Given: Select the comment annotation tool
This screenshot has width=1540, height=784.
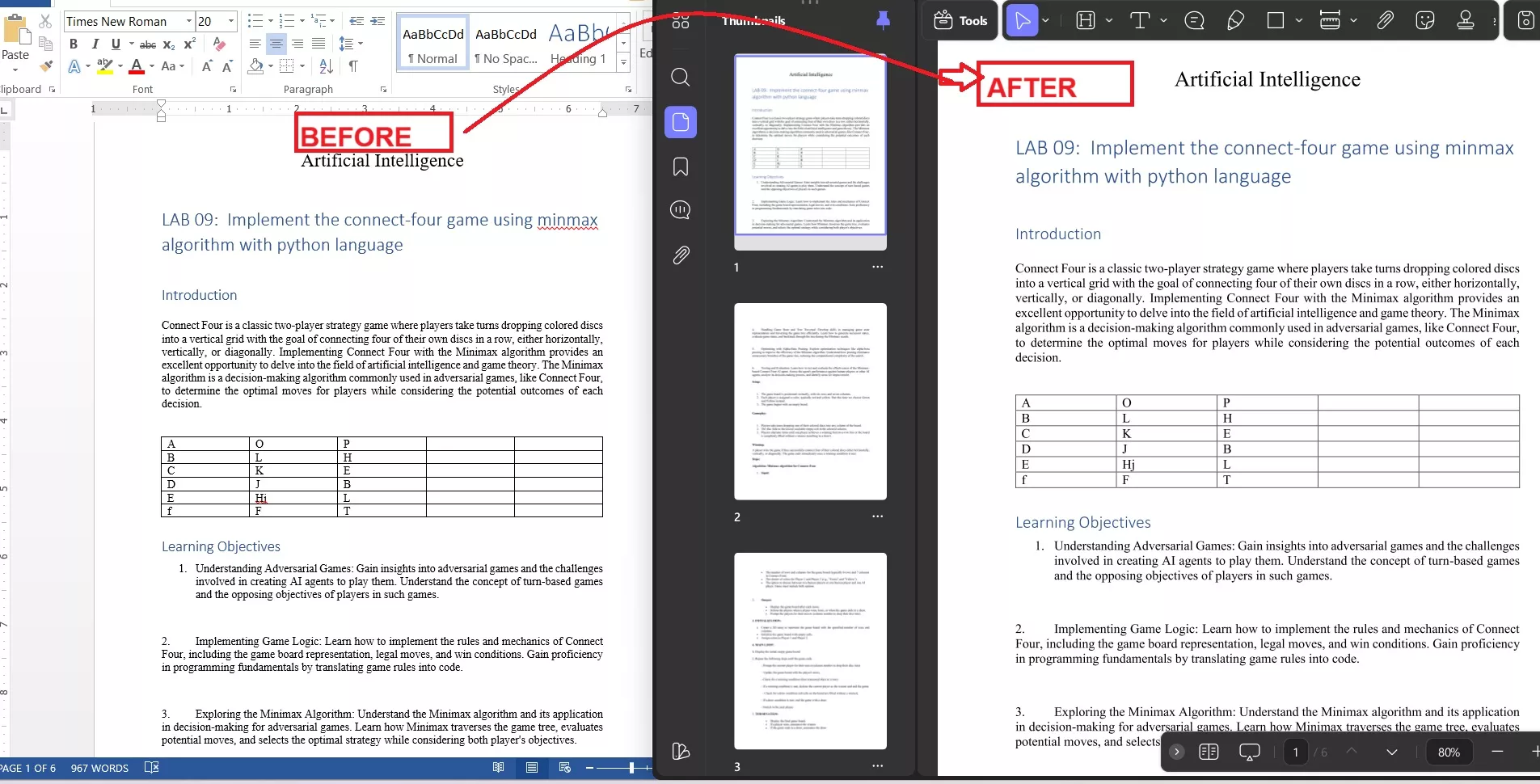Looking at the screenshot, I should point(1195,20).
